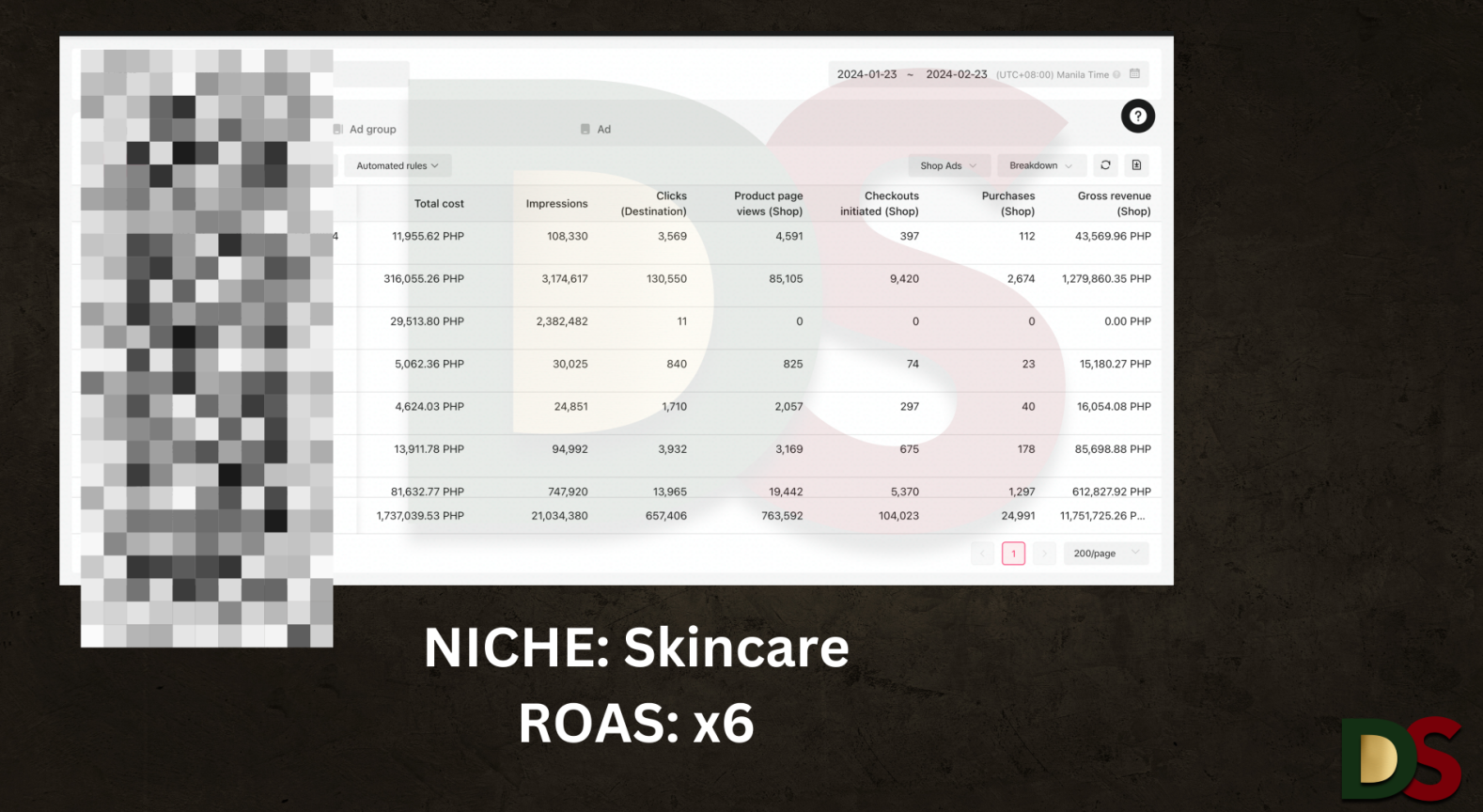Click the total impressions value 21,034,380
The height and width of the screenshot is (812, 1483).
pyautogui.click(x=559, y=515)
